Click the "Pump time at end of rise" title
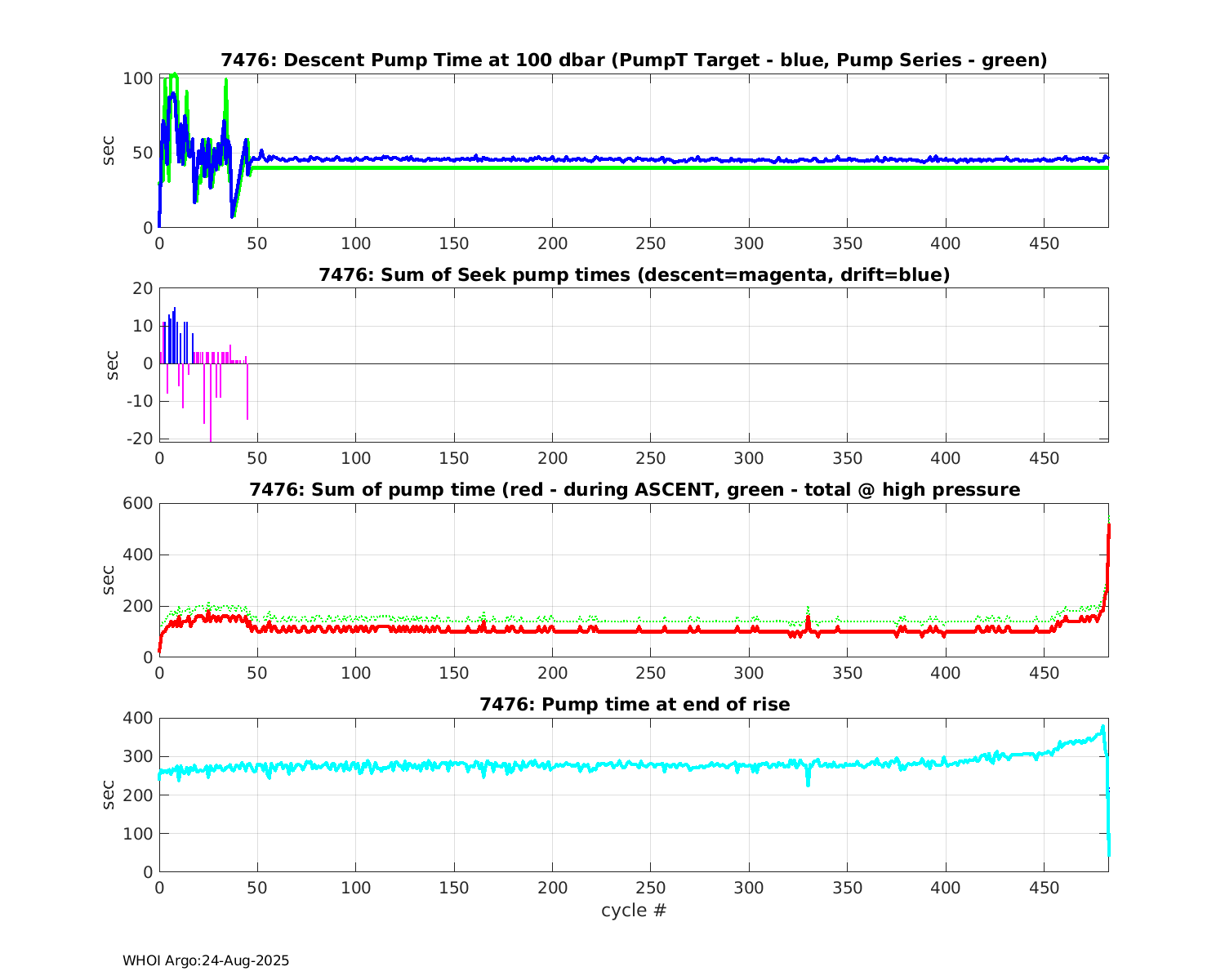The image size is (1225, 980). (634, 704)
